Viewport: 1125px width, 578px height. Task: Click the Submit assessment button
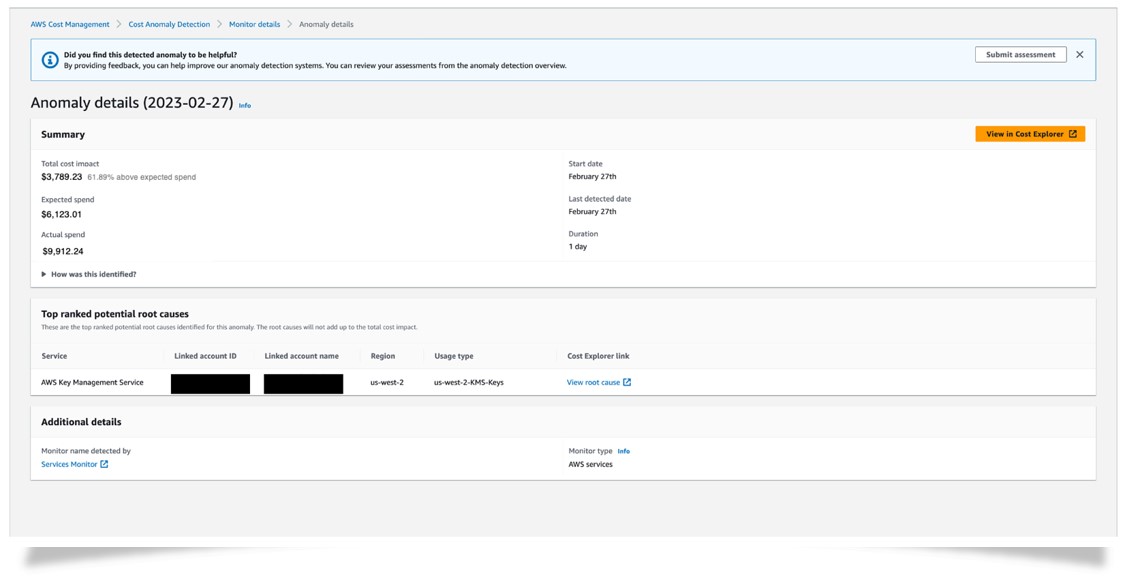[1020, 55]
